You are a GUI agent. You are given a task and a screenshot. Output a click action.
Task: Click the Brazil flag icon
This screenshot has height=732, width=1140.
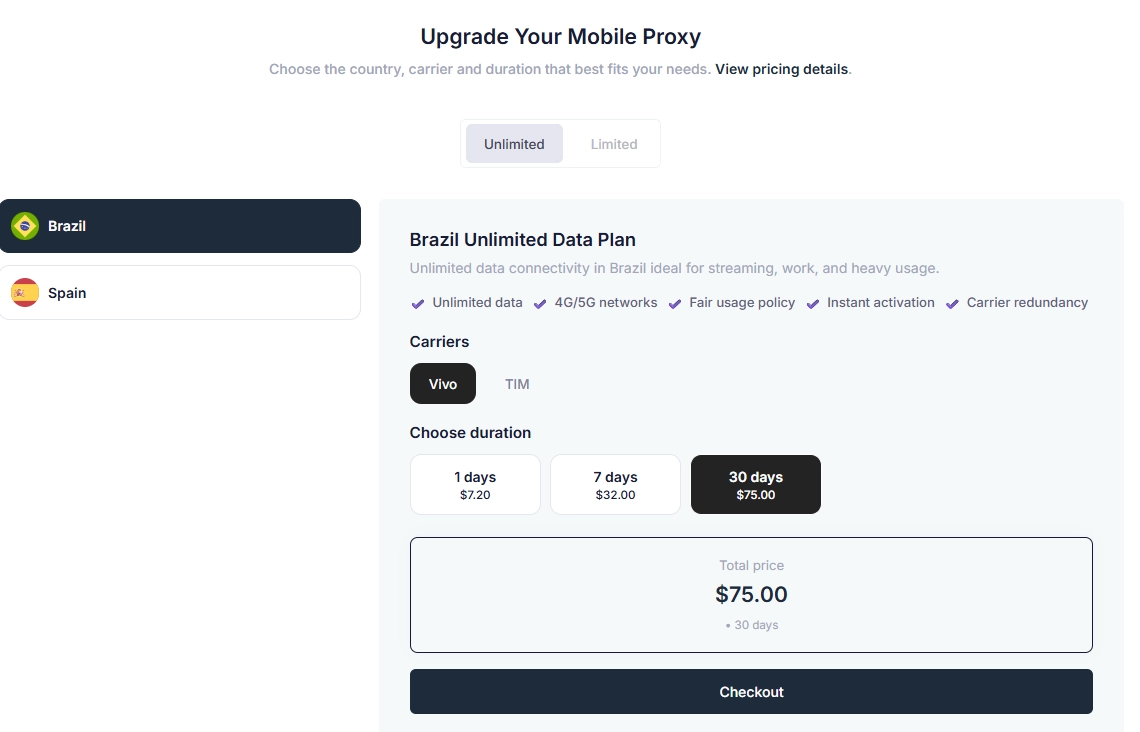25,226
